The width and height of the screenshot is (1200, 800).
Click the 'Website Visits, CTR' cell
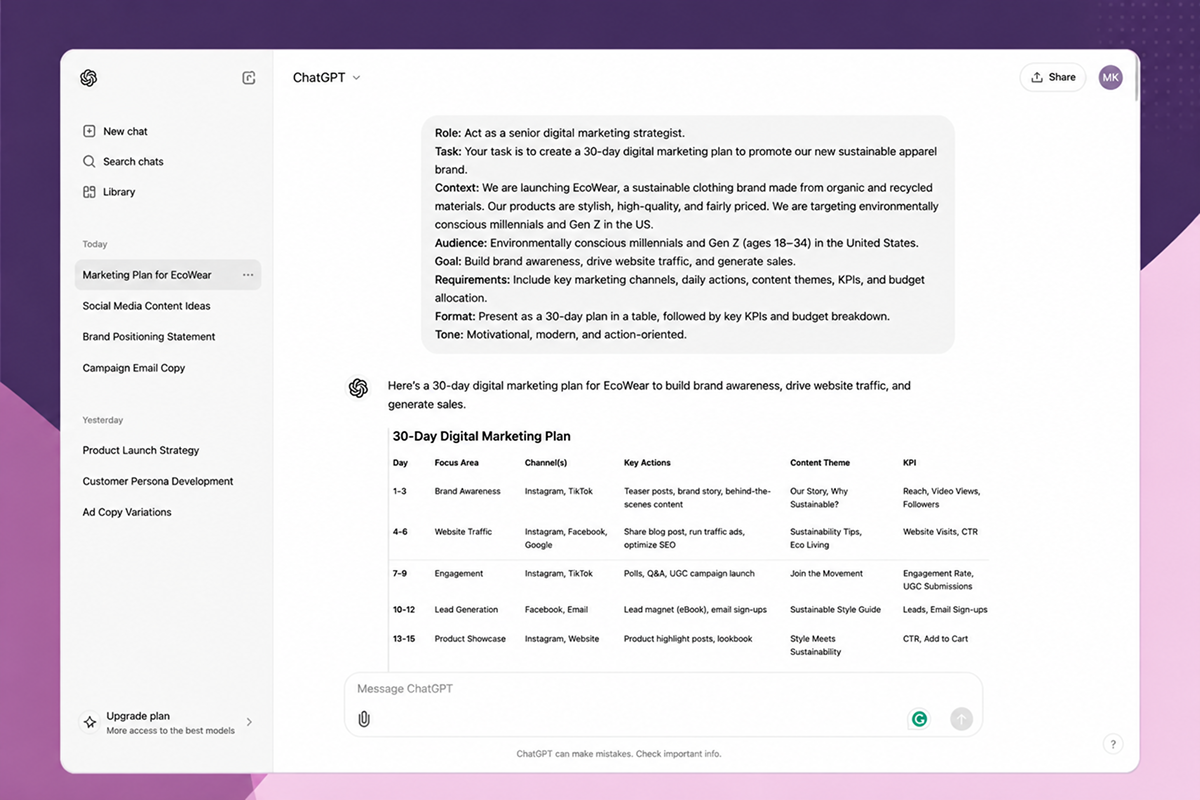pyautogui.click(x=940, y=532)
